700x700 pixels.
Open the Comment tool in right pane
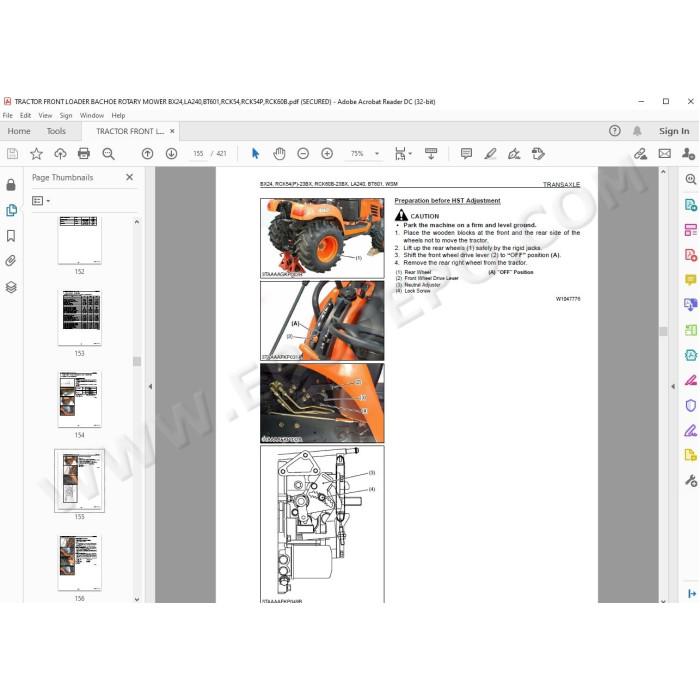coord(691,280)
